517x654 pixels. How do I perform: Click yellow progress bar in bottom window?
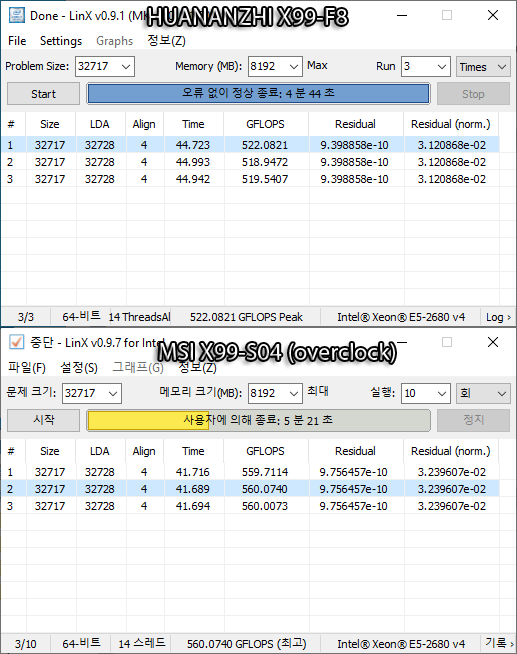[x=258, y=420]
